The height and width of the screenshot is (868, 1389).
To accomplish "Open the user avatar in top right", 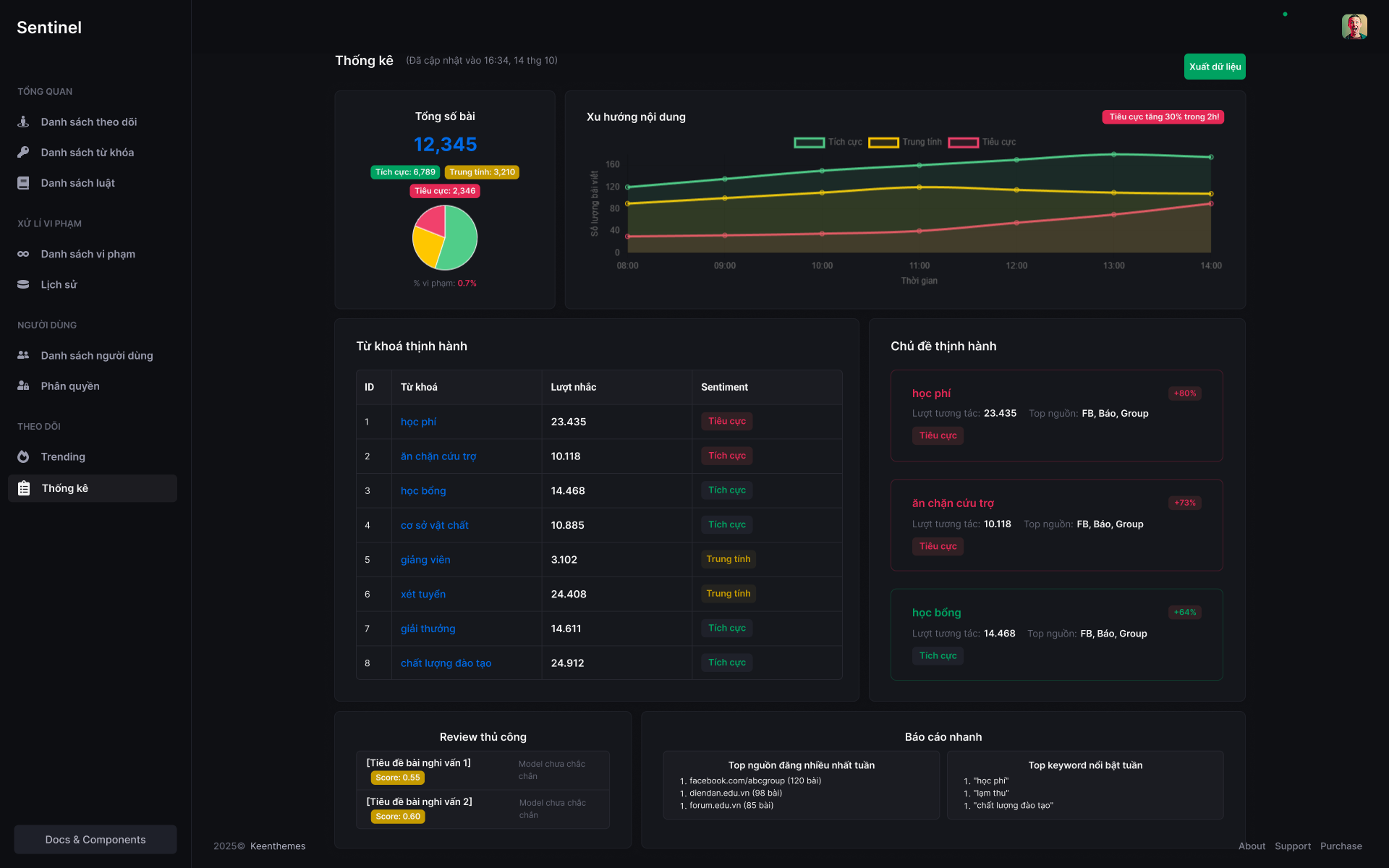I will 1354,27.
